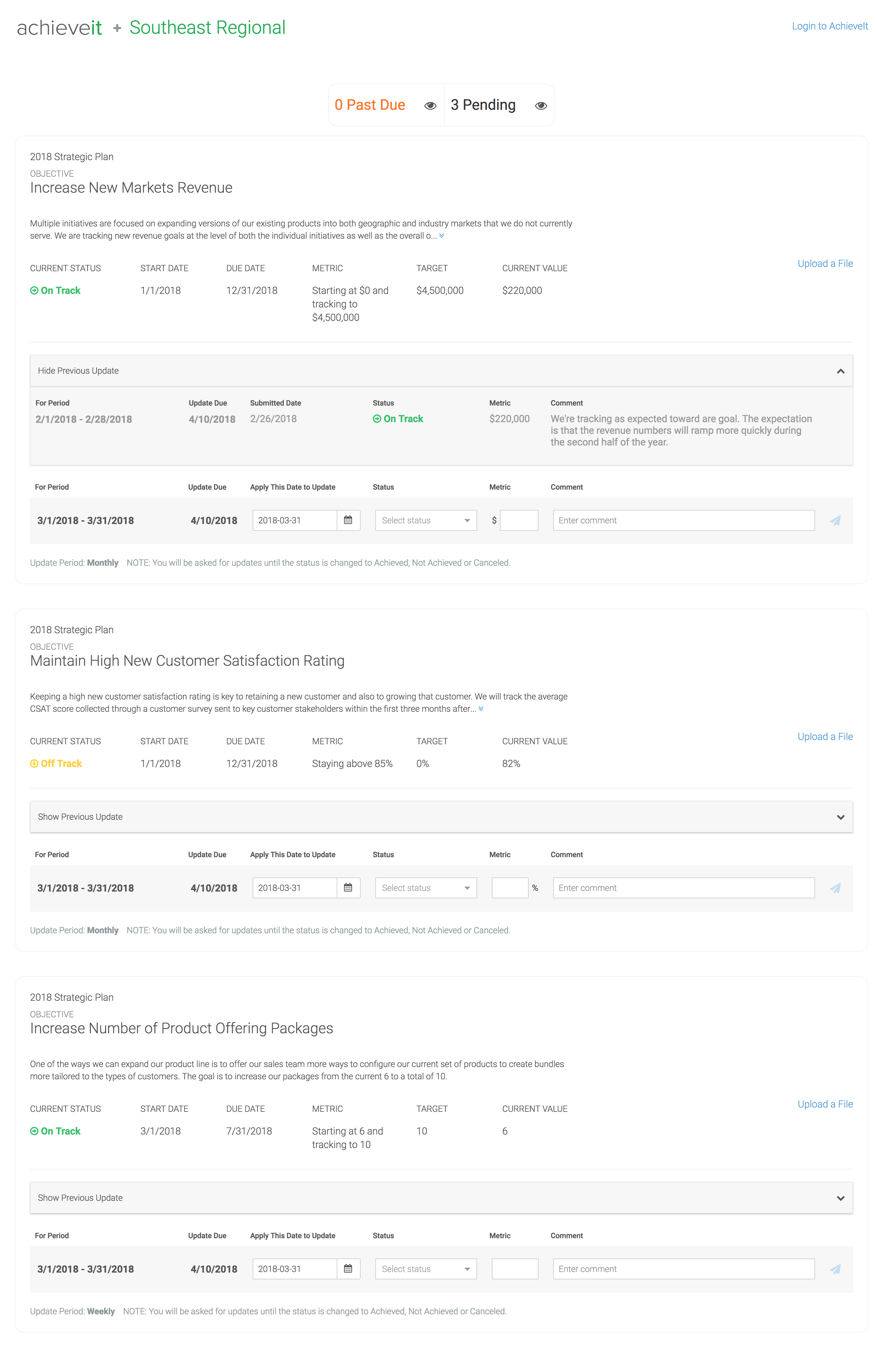Toggle visibility of Pending items
The height and width of the screenshot is (1372, 877).
(x=541, y=106)
